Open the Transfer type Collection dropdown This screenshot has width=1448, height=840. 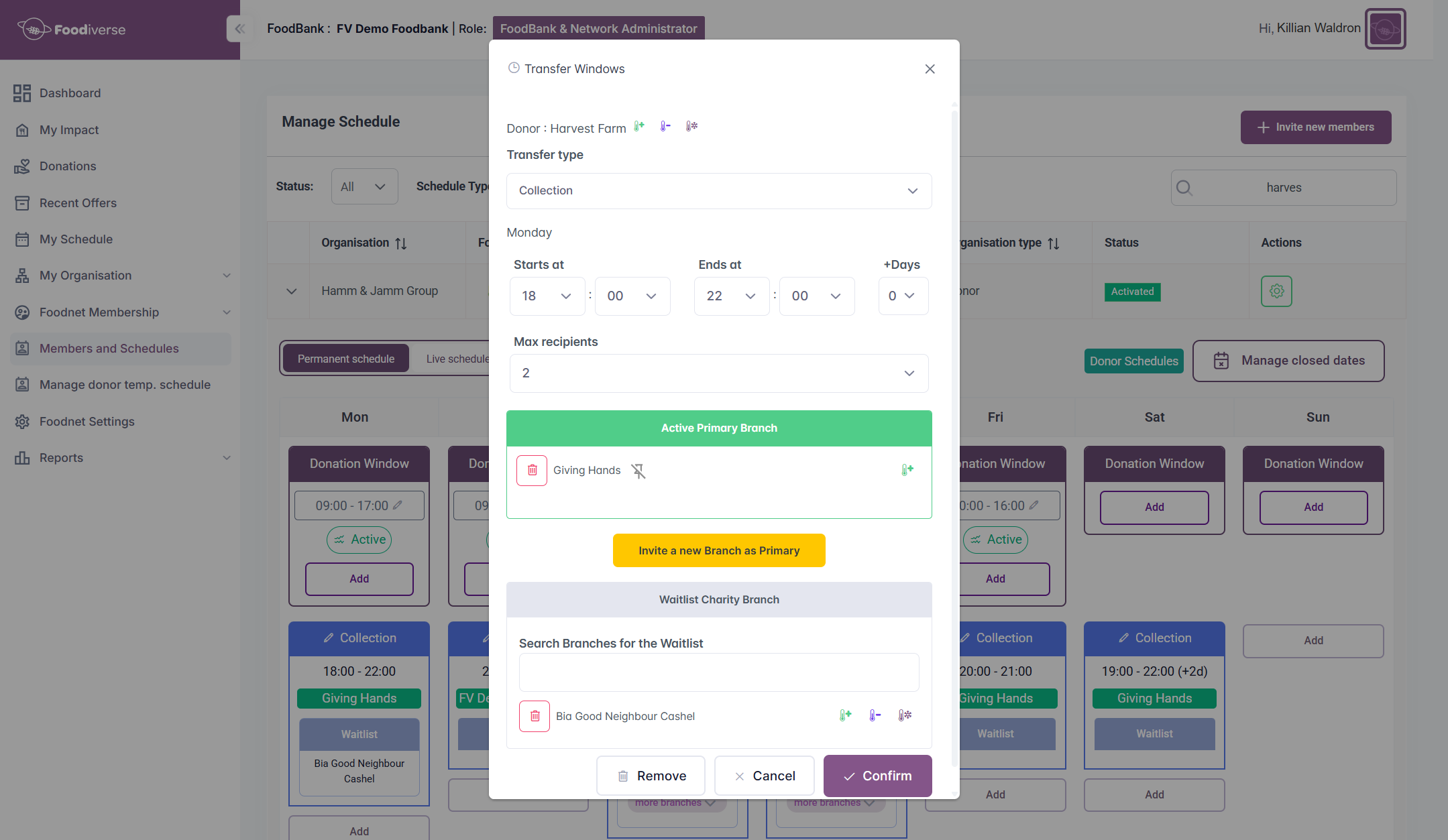[x=719, y=191]
